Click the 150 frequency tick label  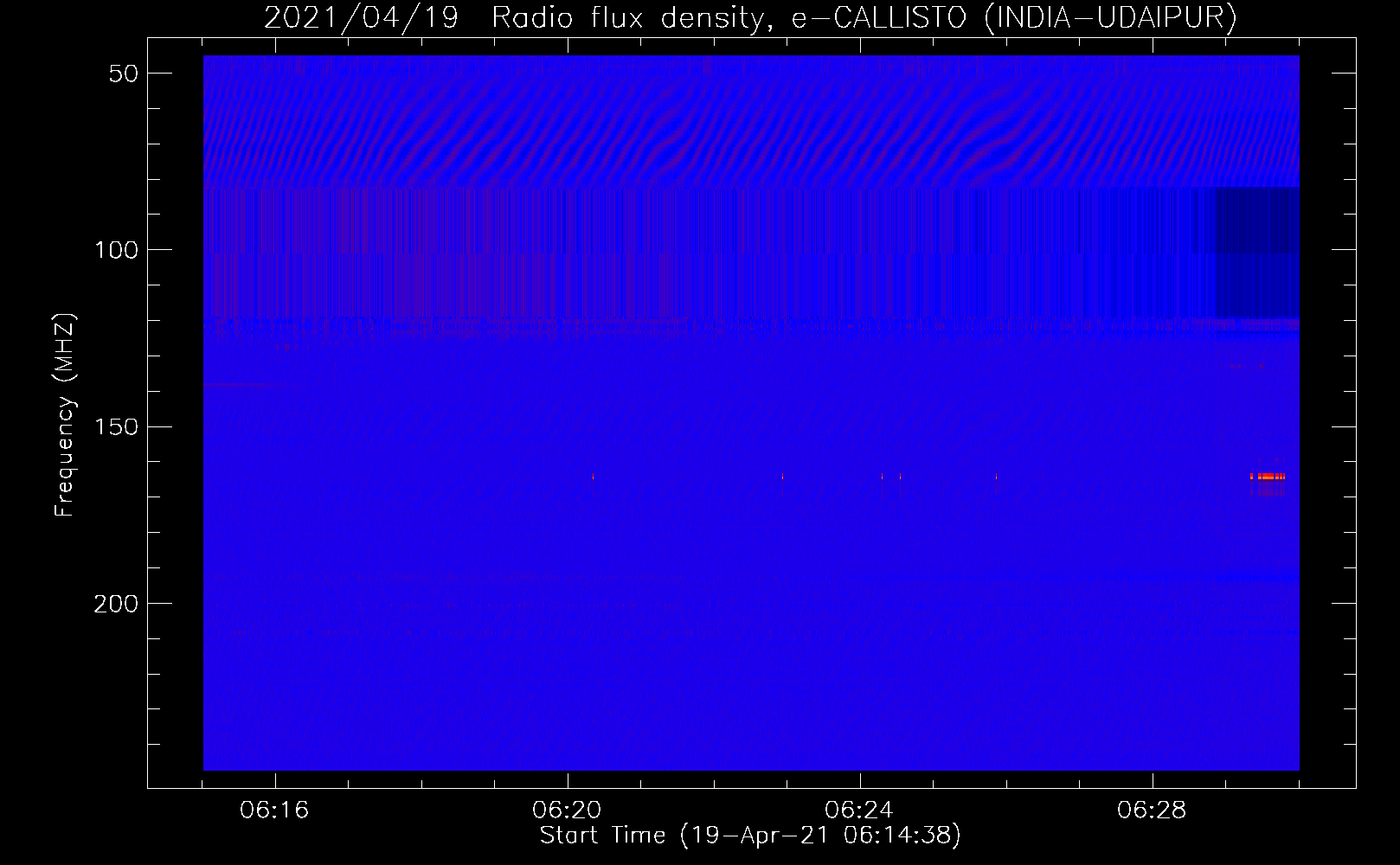point(116,426)
